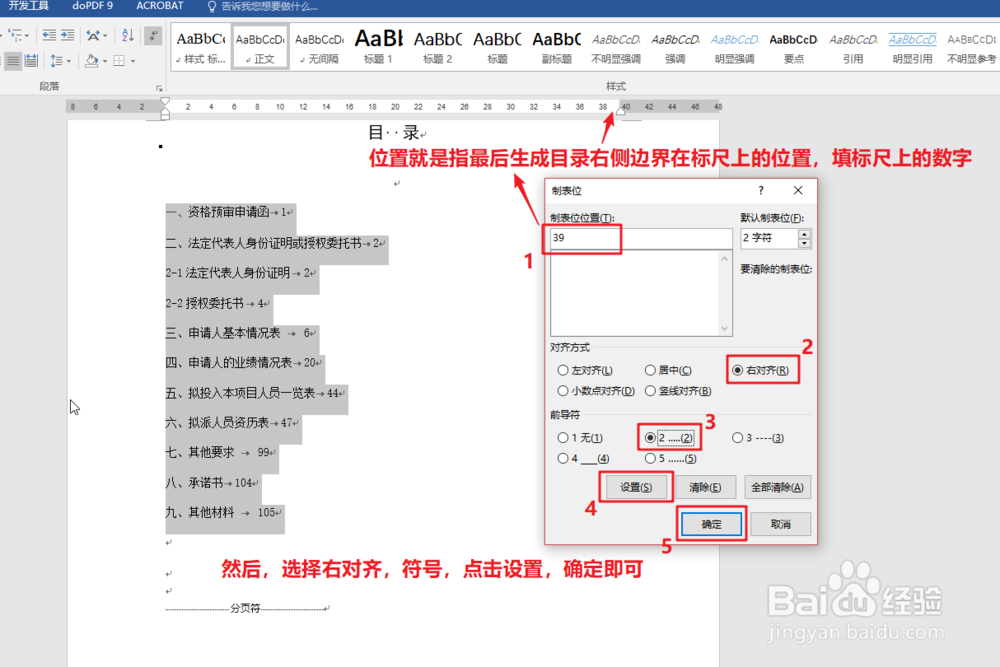Open the Borders dropdown arrow

tap(133, 60)
